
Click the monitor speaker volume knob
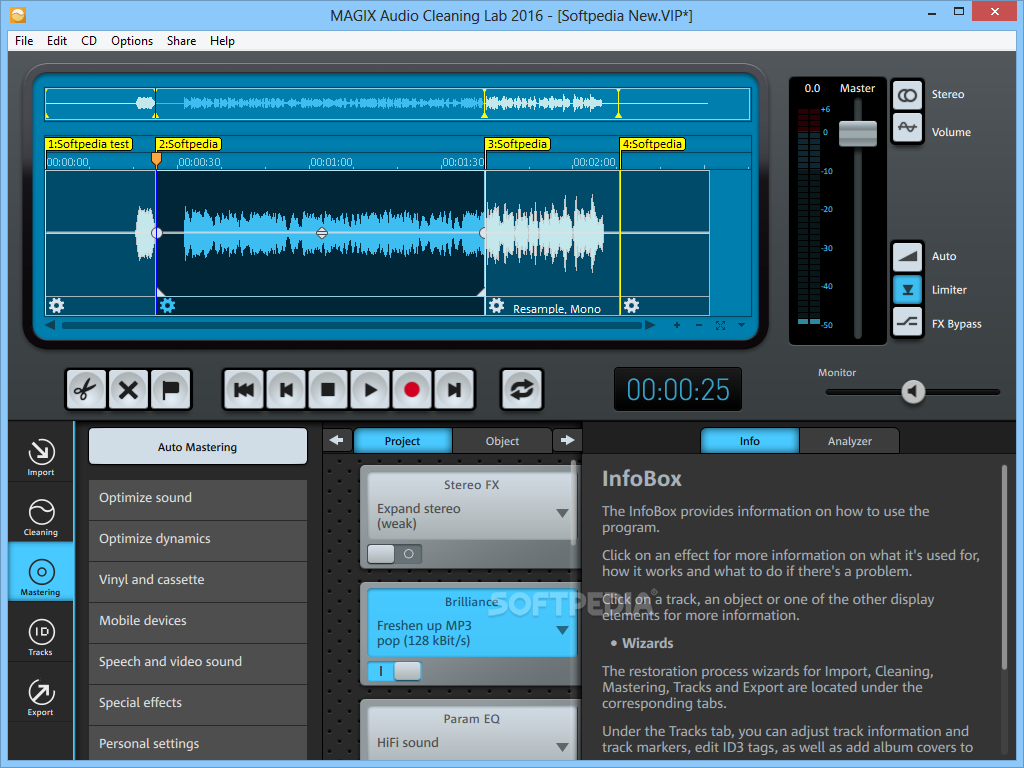[913, 392]
